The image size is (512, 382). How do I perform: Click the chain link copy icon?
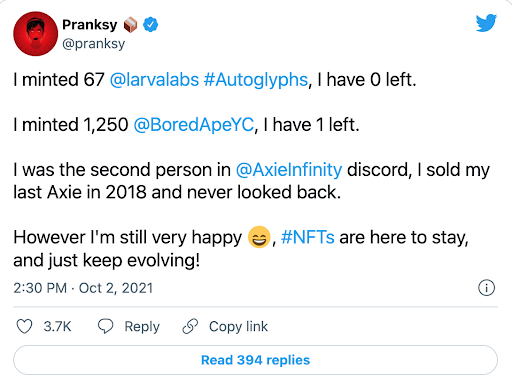click(190, 326)
